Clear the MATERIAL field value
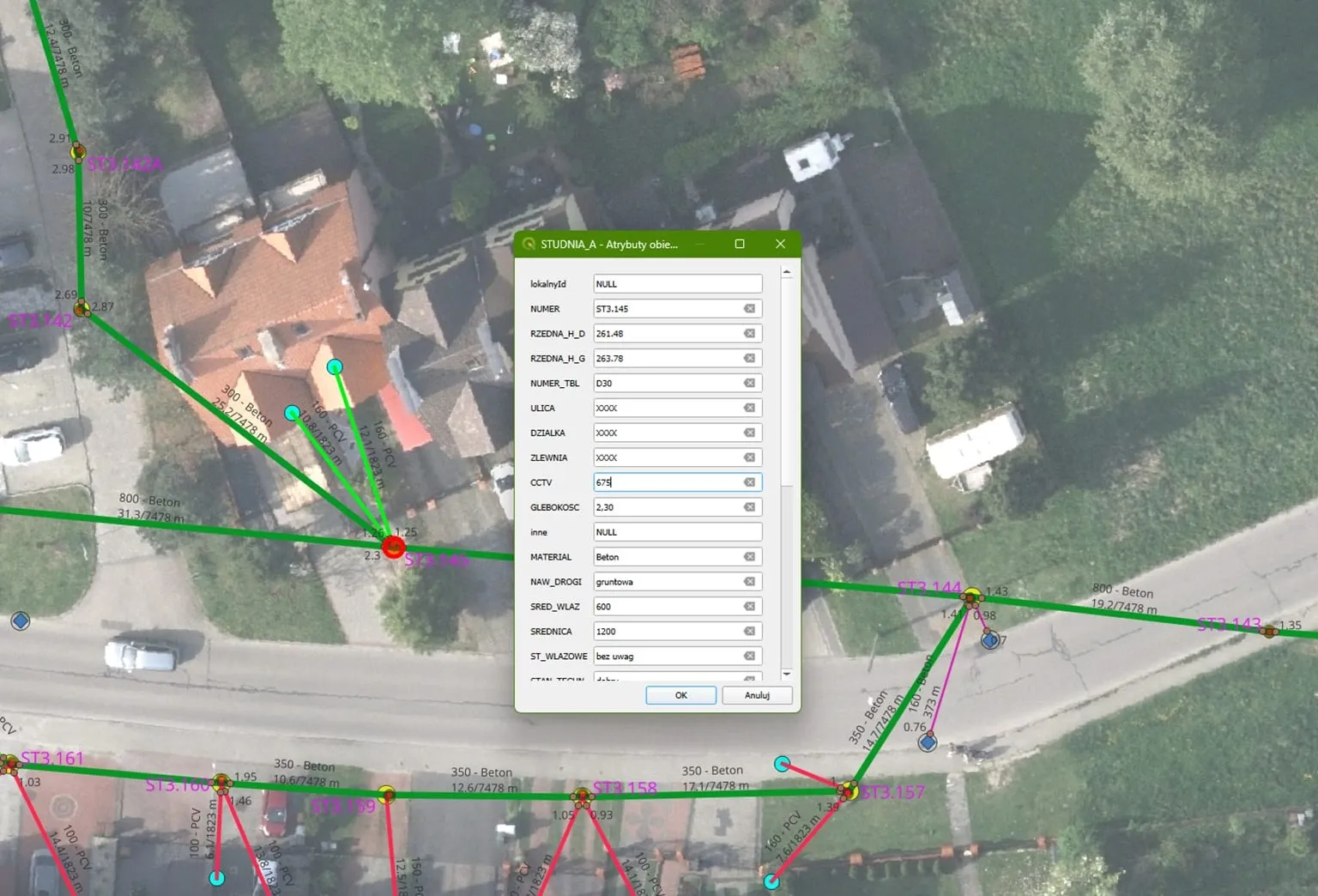The height and width of the screenshot is (896, 1318). (x=749, y=558)
